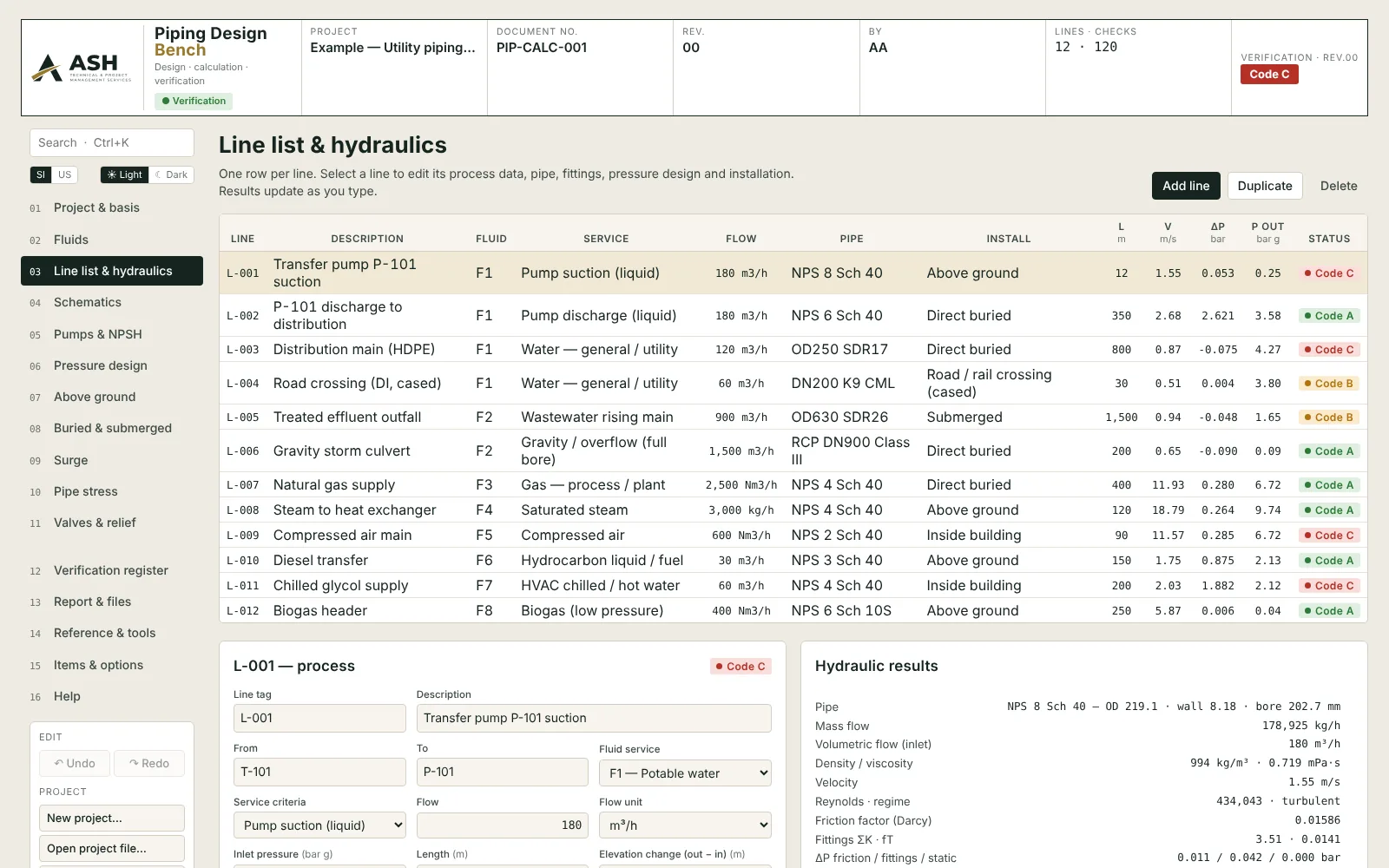Screen dimensions: 1389x868
Task: Open the Help page
Action: (x=112, y=696)
